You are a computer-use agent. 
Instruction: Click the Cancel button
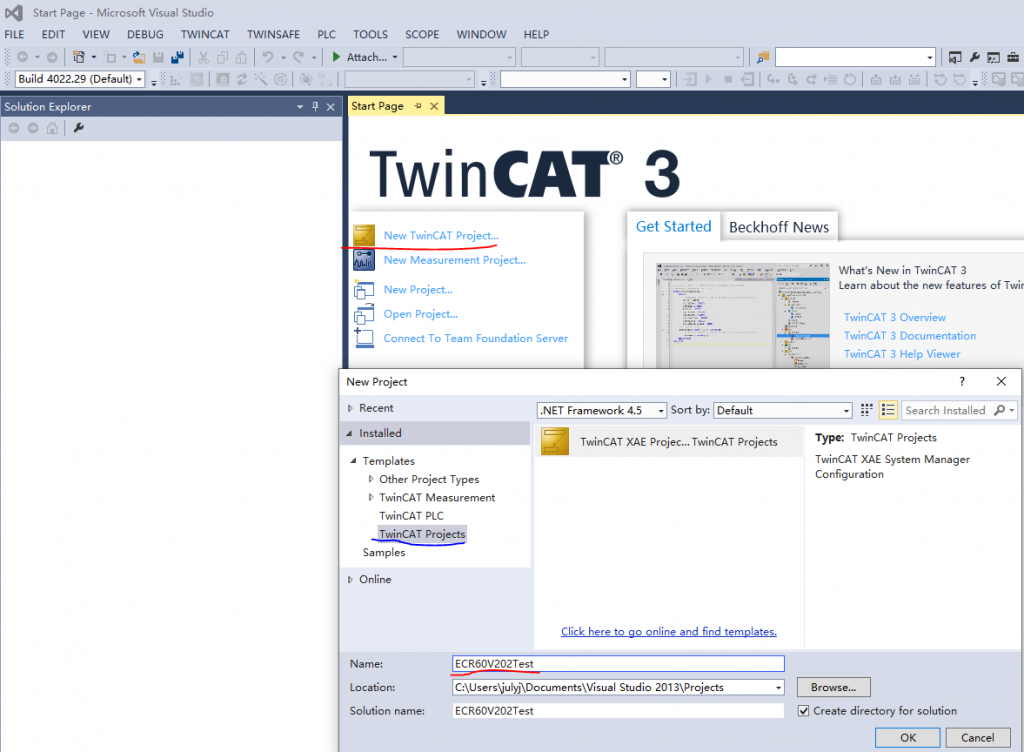click(x=978, y=738)
